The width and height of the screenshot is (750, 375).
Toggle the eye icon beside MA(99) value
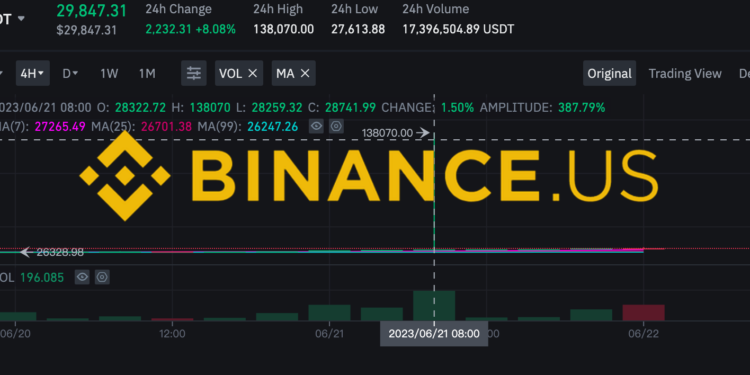[316, 126]
